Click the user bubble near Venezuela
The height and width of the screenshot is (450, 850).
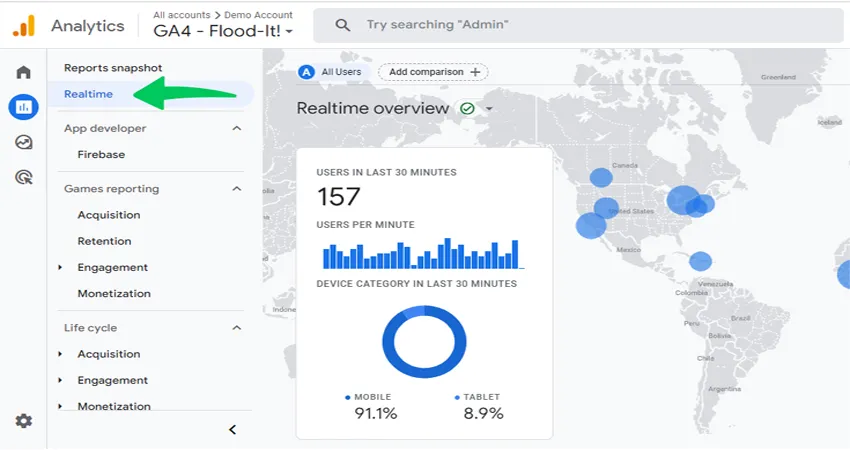point(700,261)
